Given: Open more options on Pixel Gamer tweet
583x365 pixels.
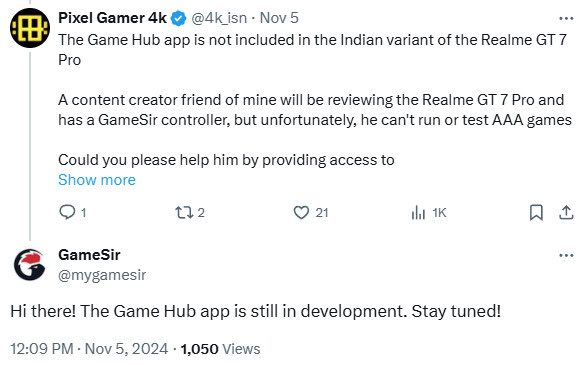Looking at the screenshot, I should [x=566, y=18].
